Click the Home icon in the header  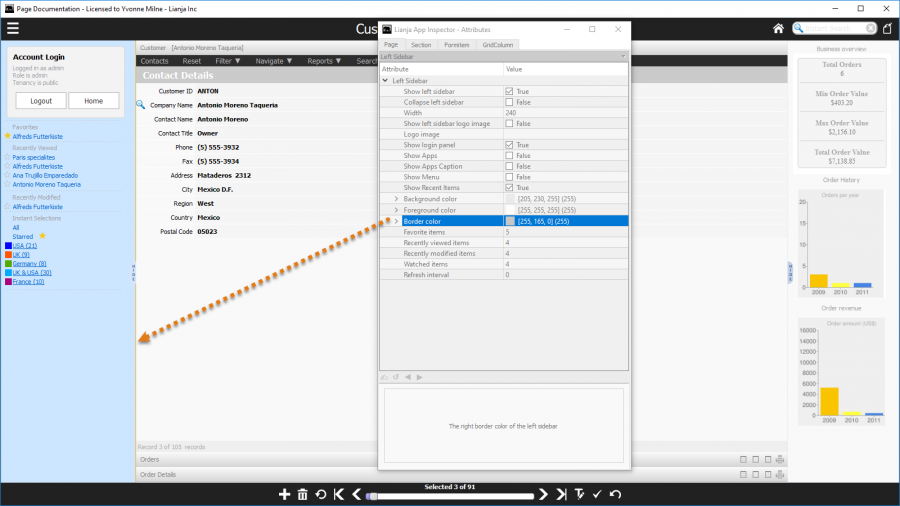[779, 28]
